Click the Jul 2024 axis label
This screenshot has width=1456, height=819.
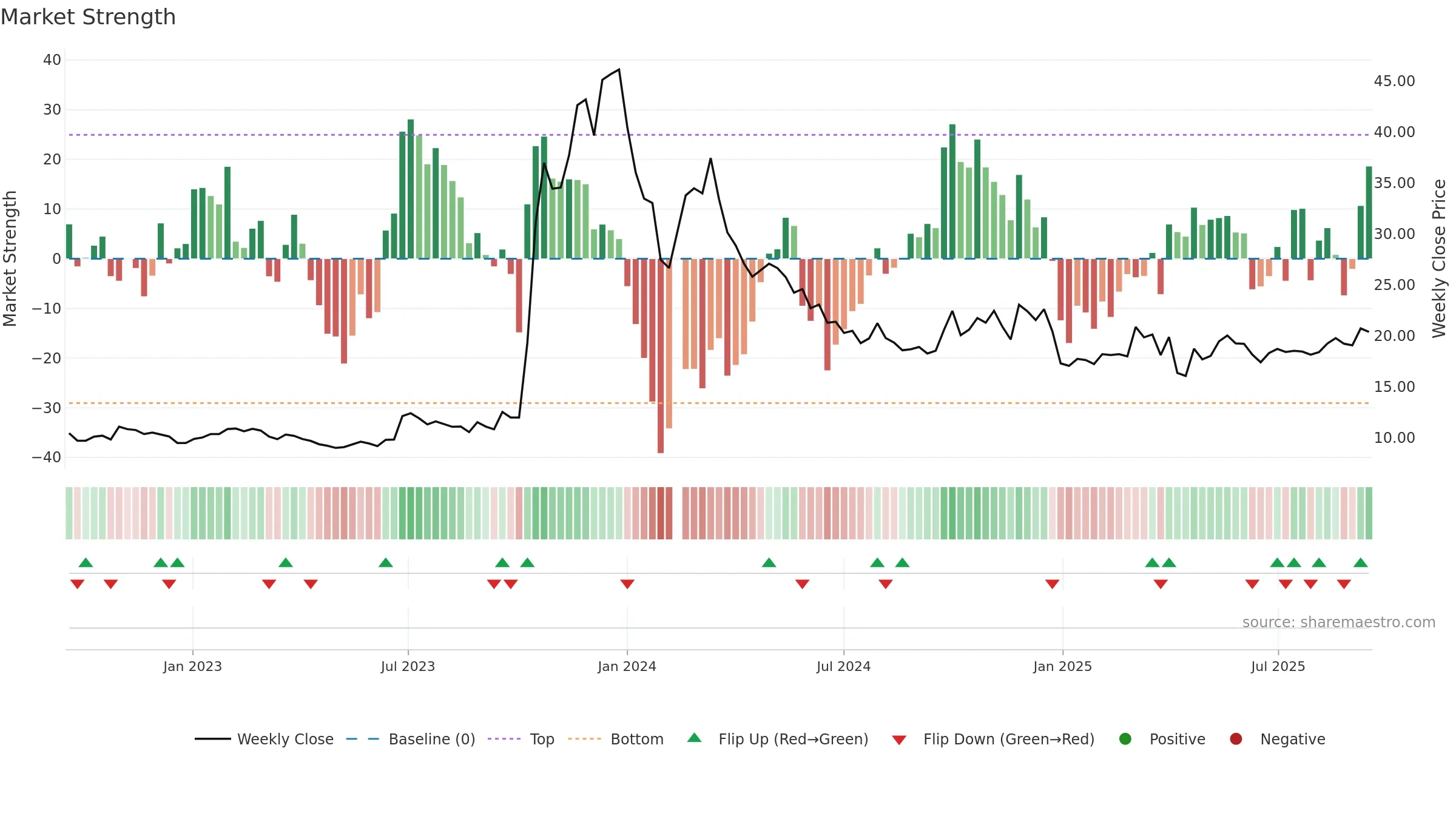tap(843, 666)
